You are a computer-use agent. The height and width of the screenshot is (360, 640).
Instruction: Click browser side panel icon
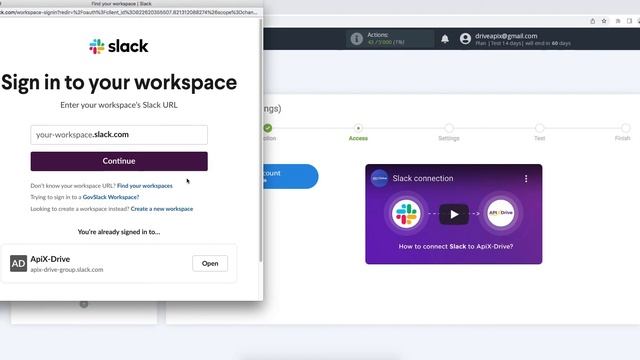[x=629, y=21]
